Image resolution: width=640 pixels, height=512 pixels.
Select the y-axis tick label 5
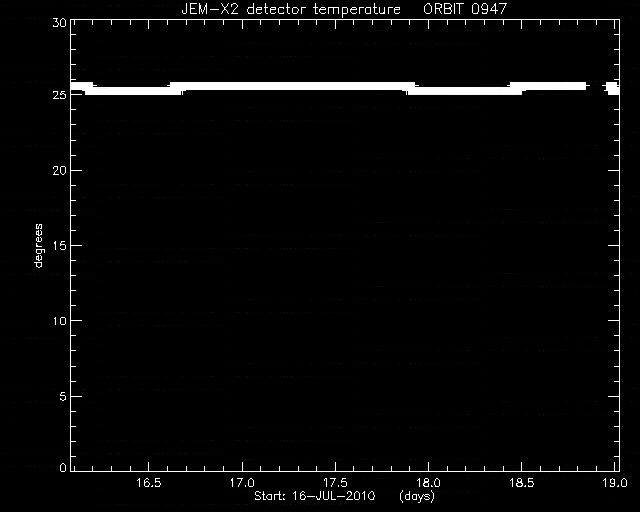(62, 396)
